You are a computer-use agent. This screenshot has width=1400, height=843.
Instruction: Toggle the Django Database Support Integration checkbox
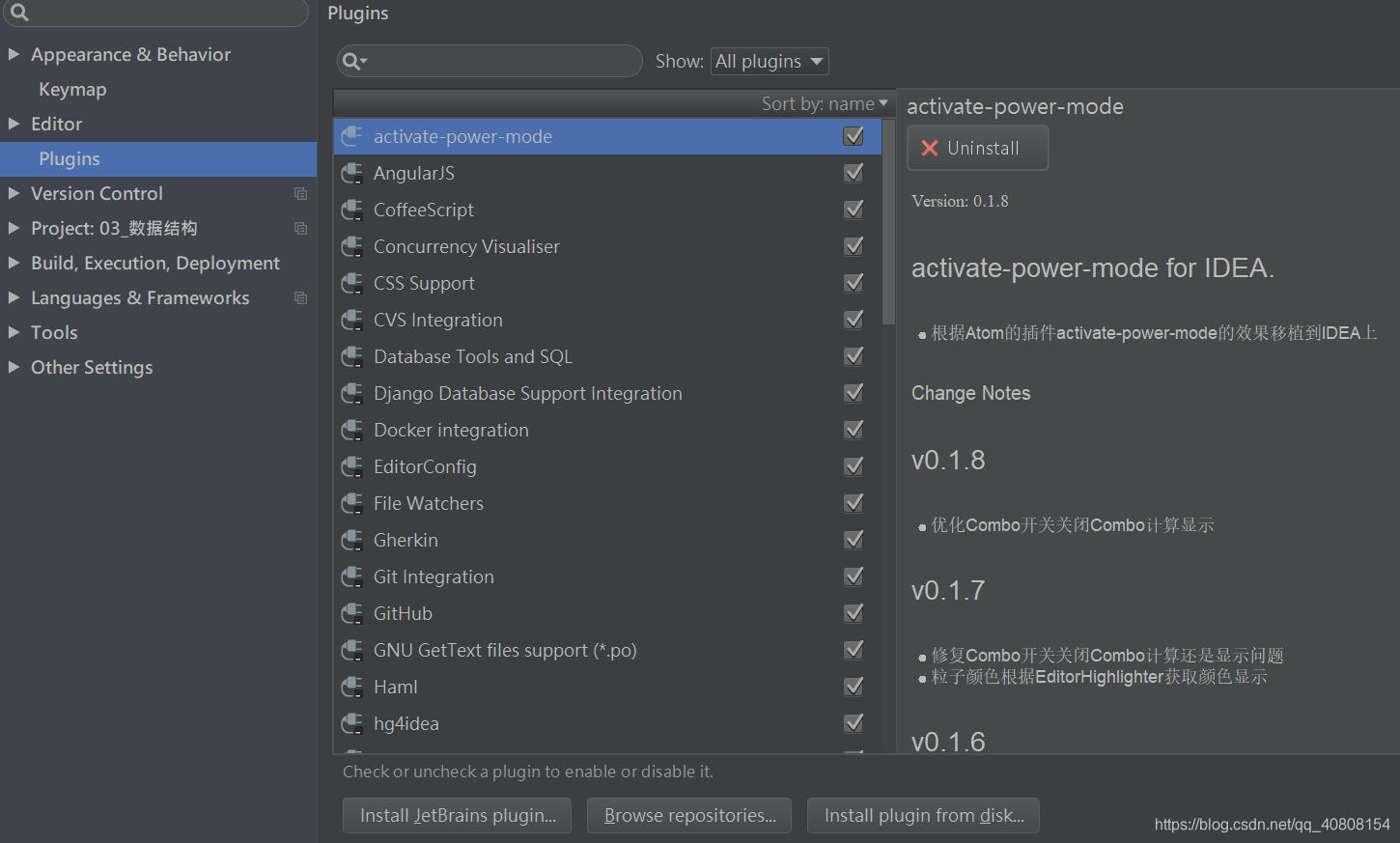pos(854,393)
